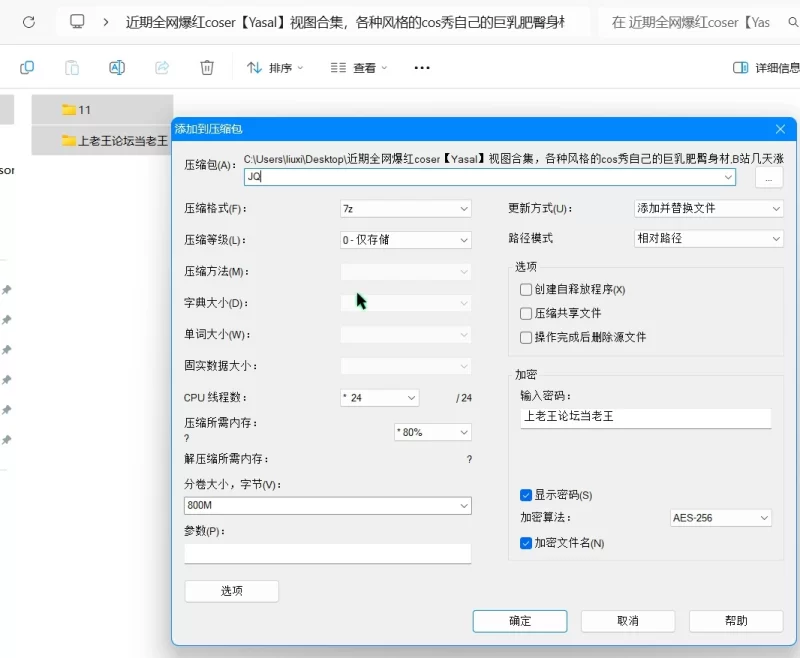800x658 pixels.
Task: Open the 压缩所需内存 80% dropdown
Action: (433, 433)
